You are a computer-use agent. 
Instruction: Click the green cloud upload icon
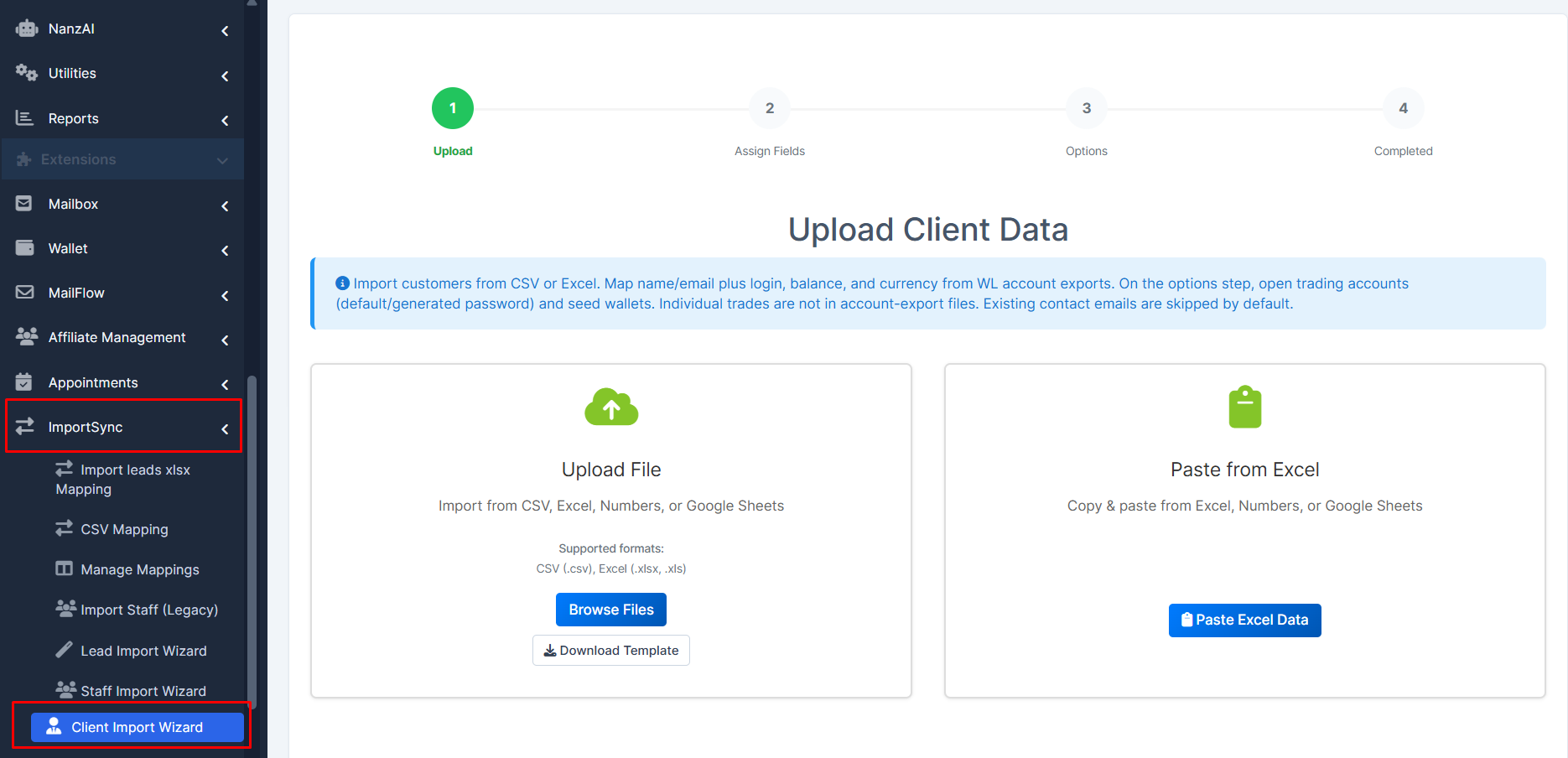pos(611,408)
